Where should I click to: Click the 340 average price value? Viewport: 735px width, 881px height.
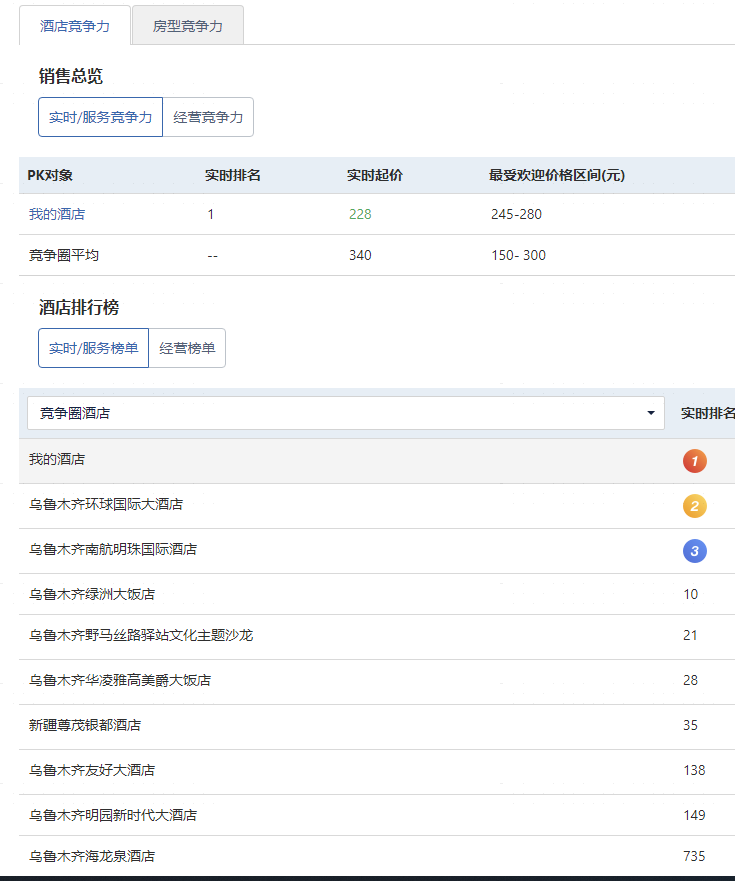pos(360,255)
